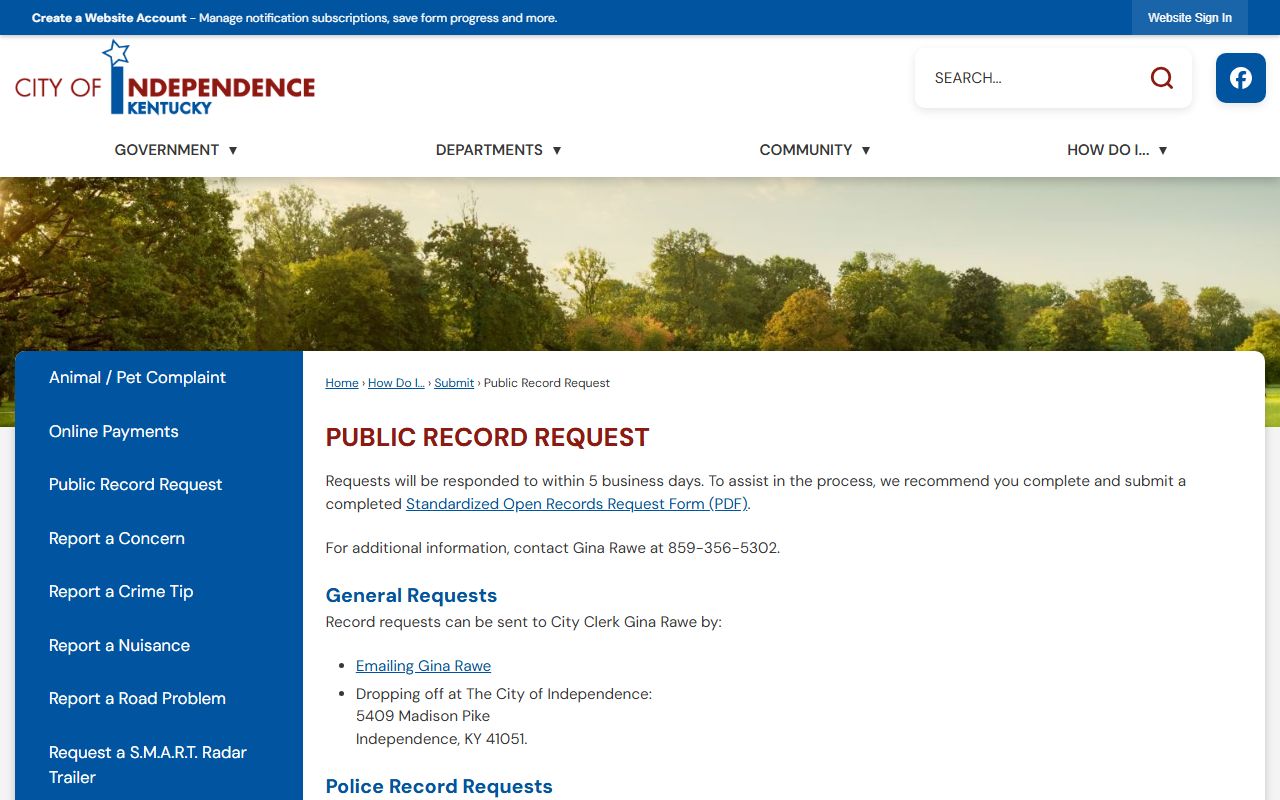
Task: Click the search magnifier icon
Action: pos(1161,78)
